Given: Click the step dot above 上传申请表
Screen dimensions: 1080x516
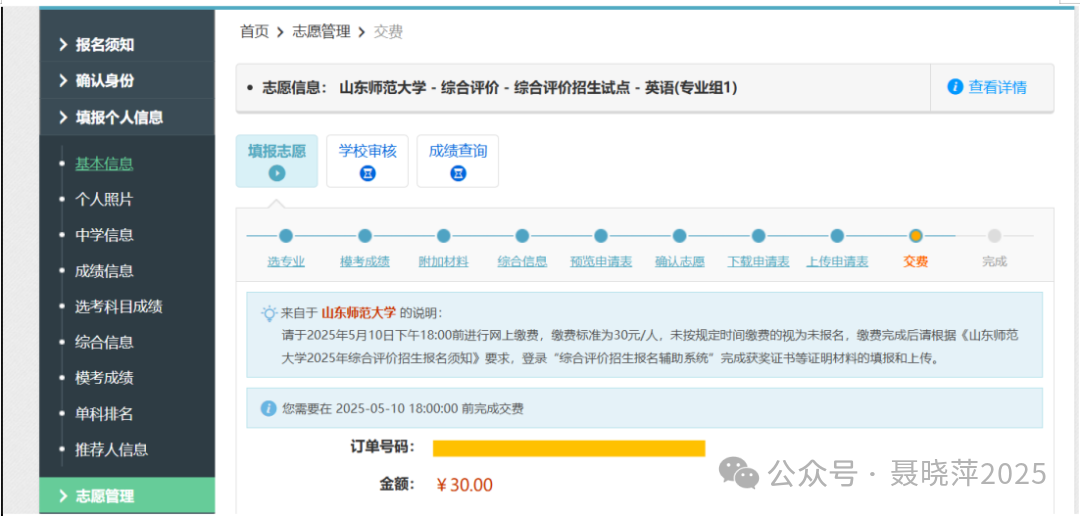Looking at the screenshot, I should pyautogui.click(x=837, y=236).
